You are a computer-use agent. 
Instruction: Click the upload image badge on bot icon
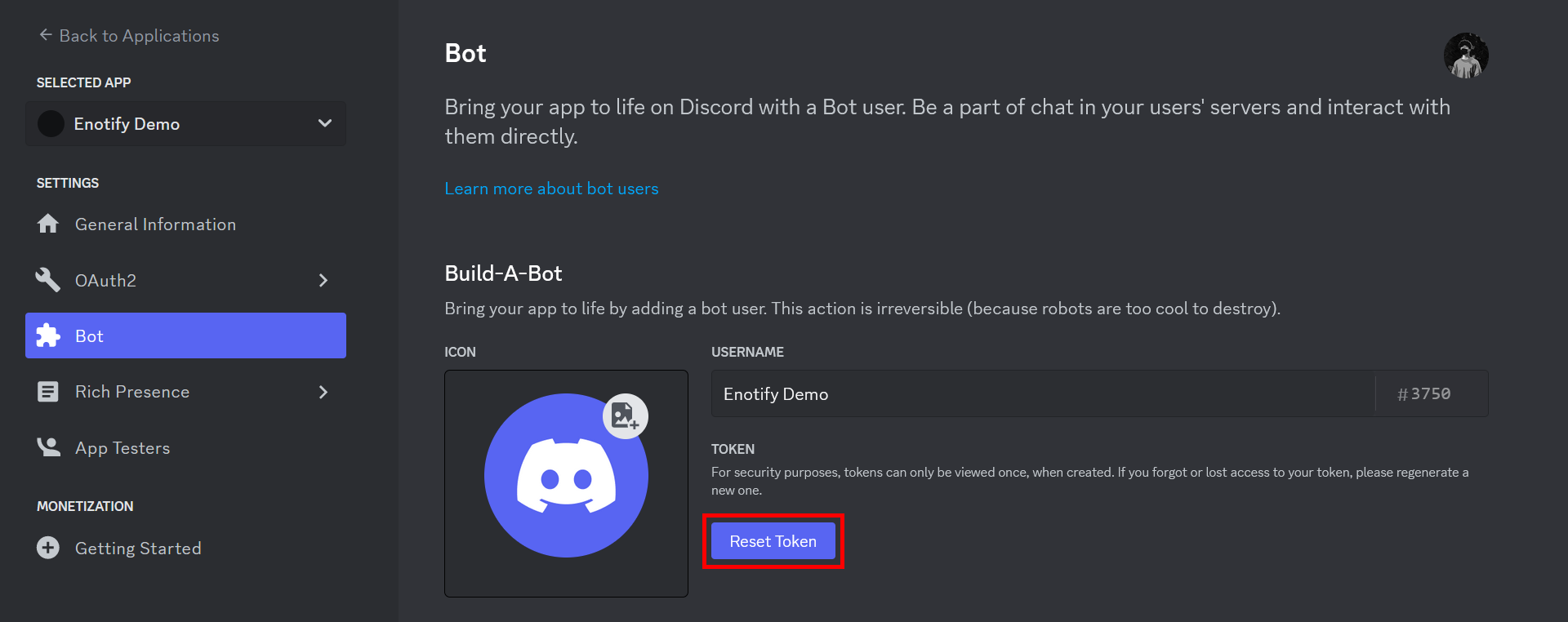[x=625, y=416]
